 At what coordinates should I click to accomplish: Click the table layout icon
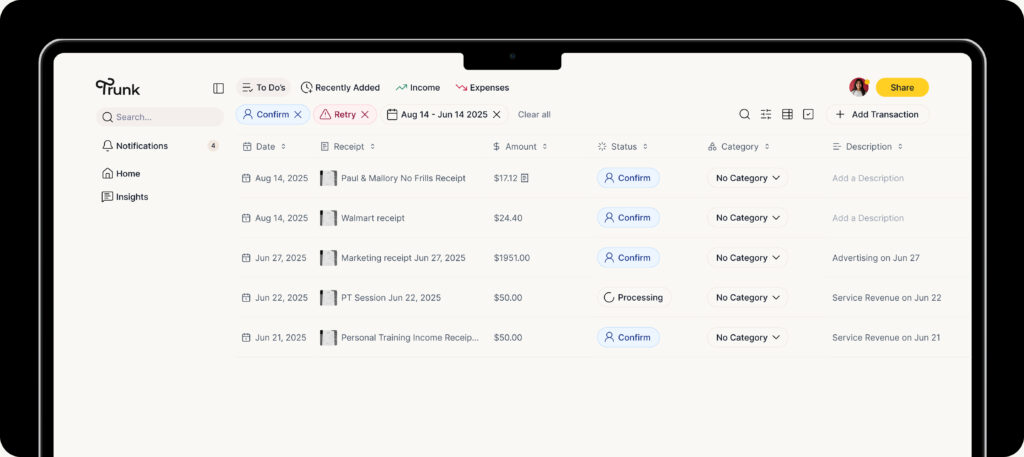tap(787, 114)
